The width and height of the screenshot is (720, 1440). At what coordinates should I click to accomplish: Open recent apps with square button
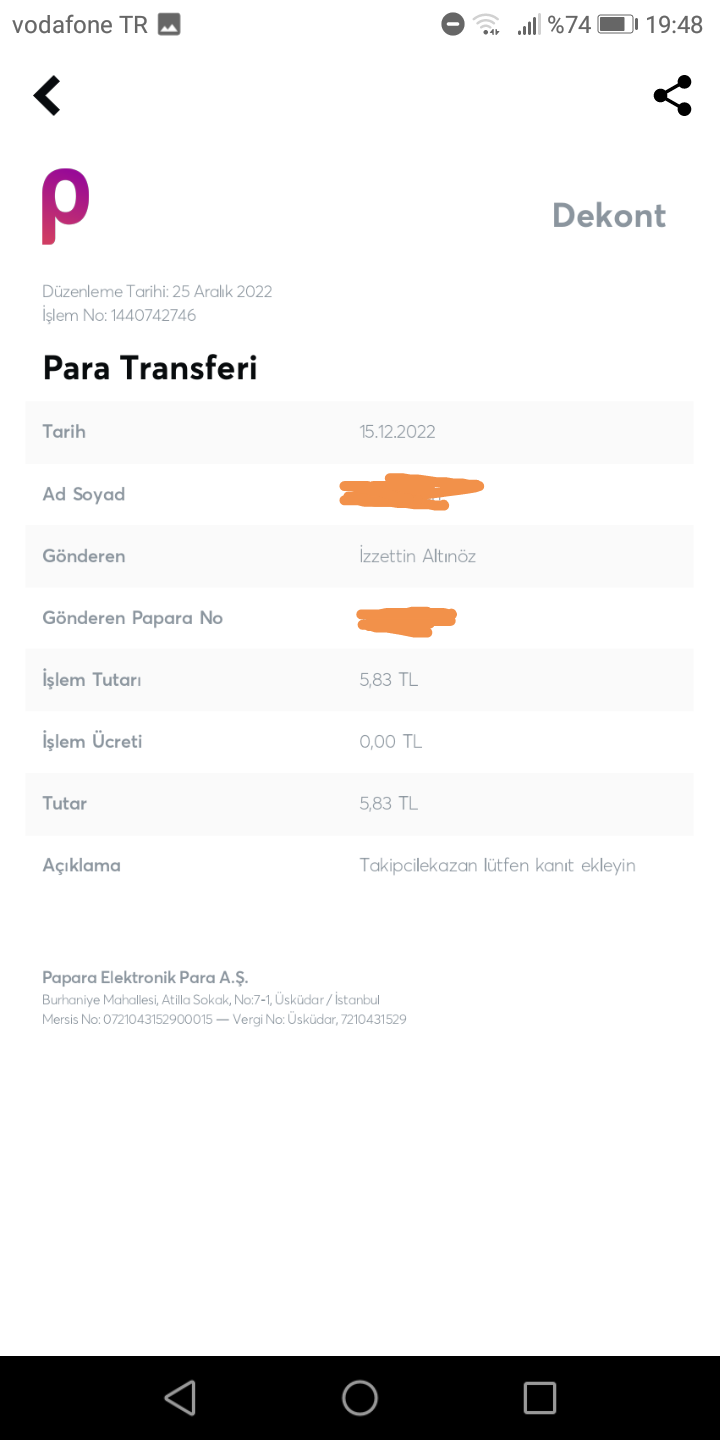pos(539,1397)
